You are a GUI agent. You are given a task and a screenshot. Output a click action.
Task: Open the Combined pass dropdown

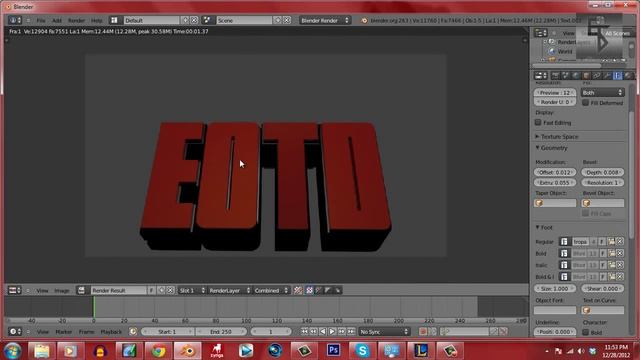pyautogui.click(x=271, y=290)
